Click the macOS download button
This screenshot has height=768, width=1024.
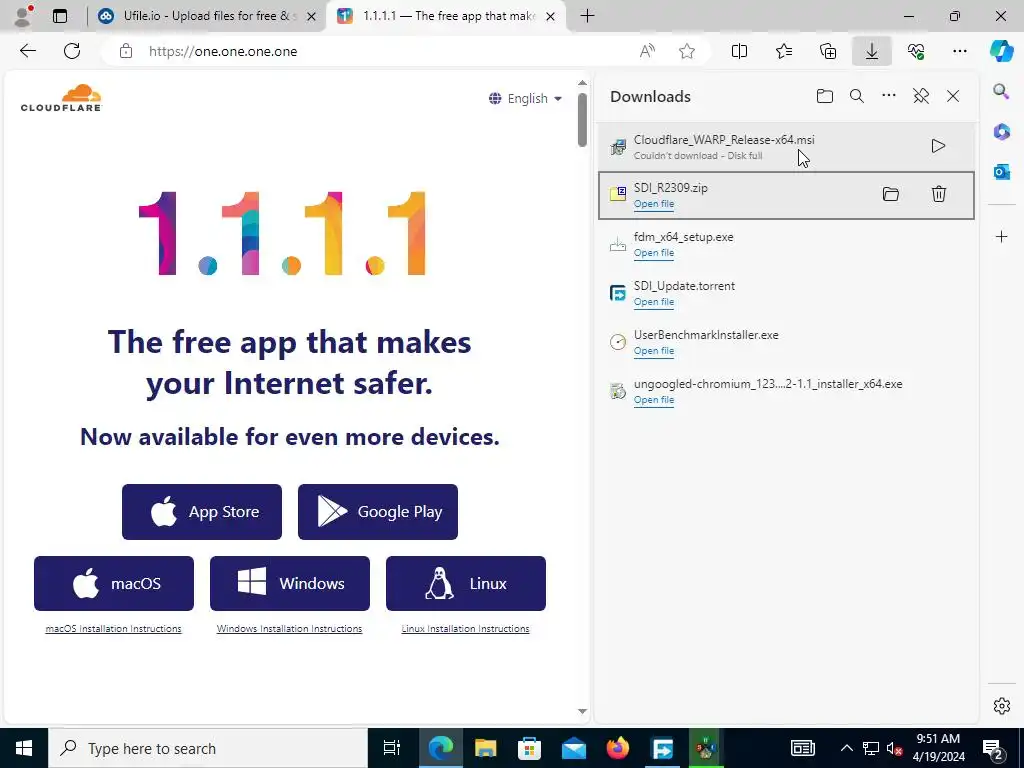(114, 583)
